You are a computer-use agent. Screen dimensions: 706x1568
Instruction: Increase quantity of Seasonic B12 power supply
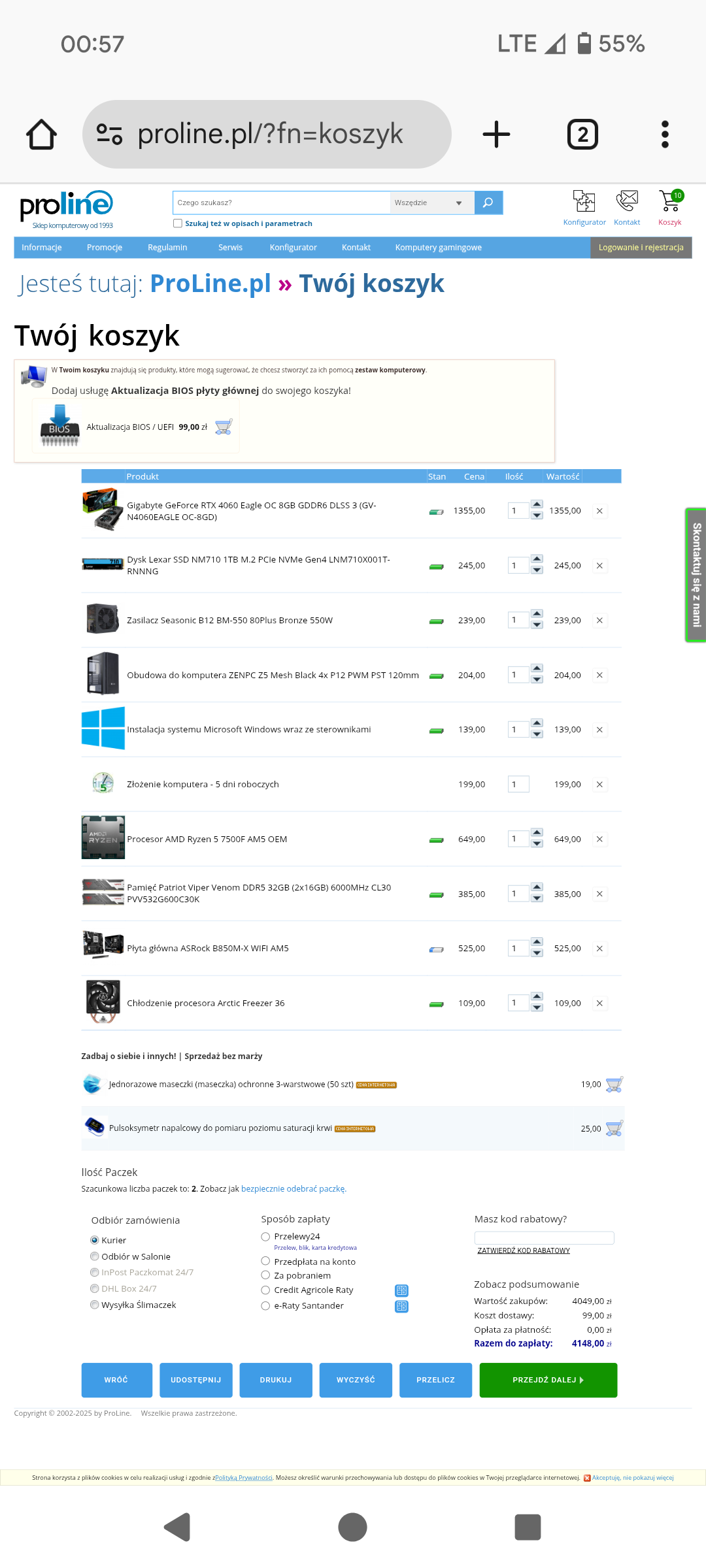[x=537, y=613]
